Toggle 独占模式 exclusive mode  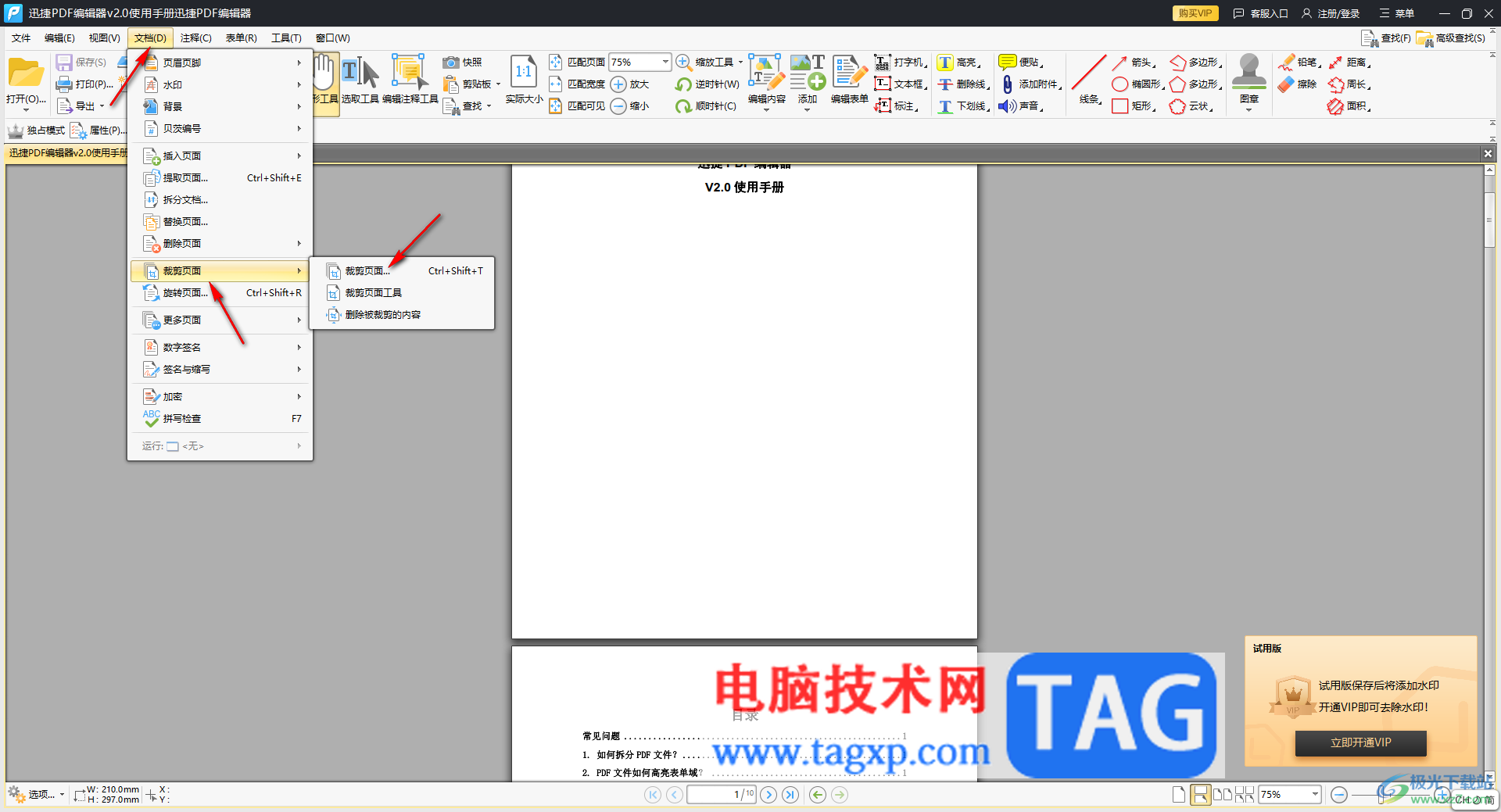37,131
